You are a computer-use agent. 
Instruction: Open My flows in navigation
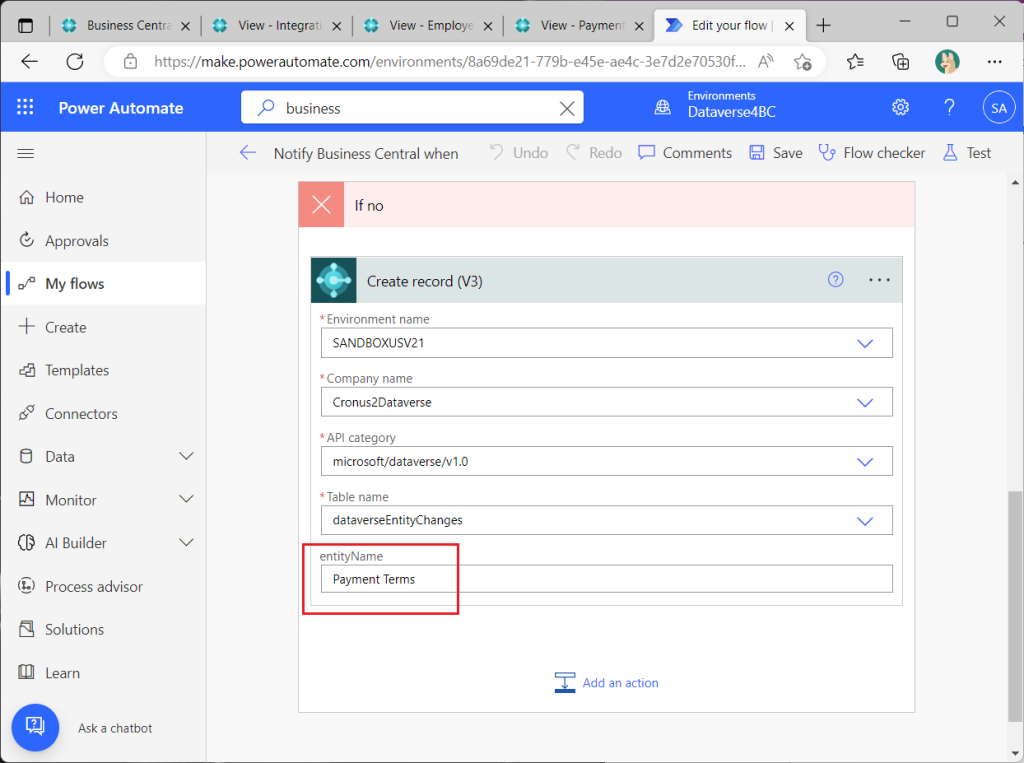(x=104, y=284)
